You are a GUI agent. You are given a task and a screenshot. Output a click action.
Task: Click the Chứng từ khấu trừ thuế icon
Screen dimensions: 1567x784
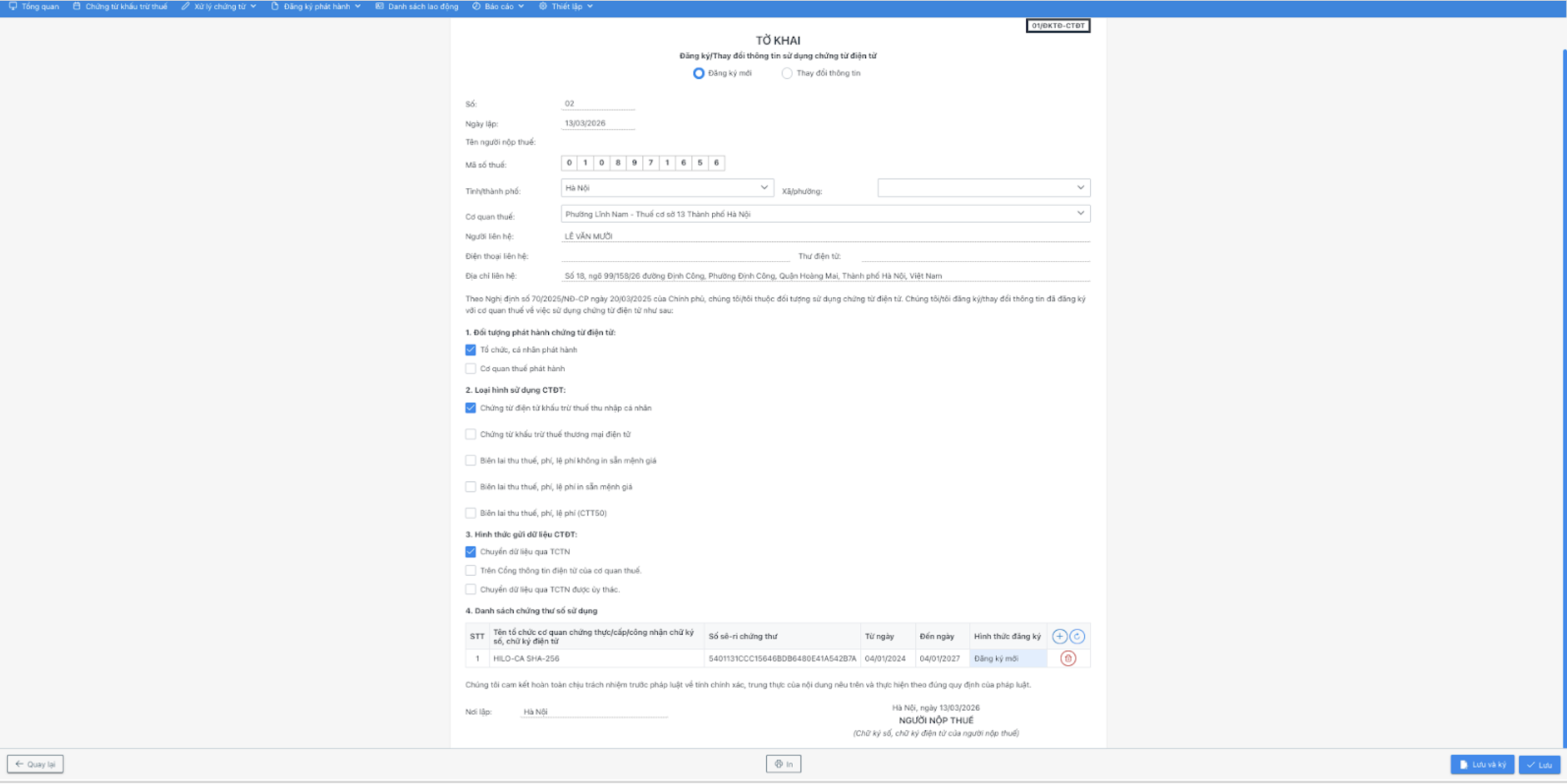point(76,6)
